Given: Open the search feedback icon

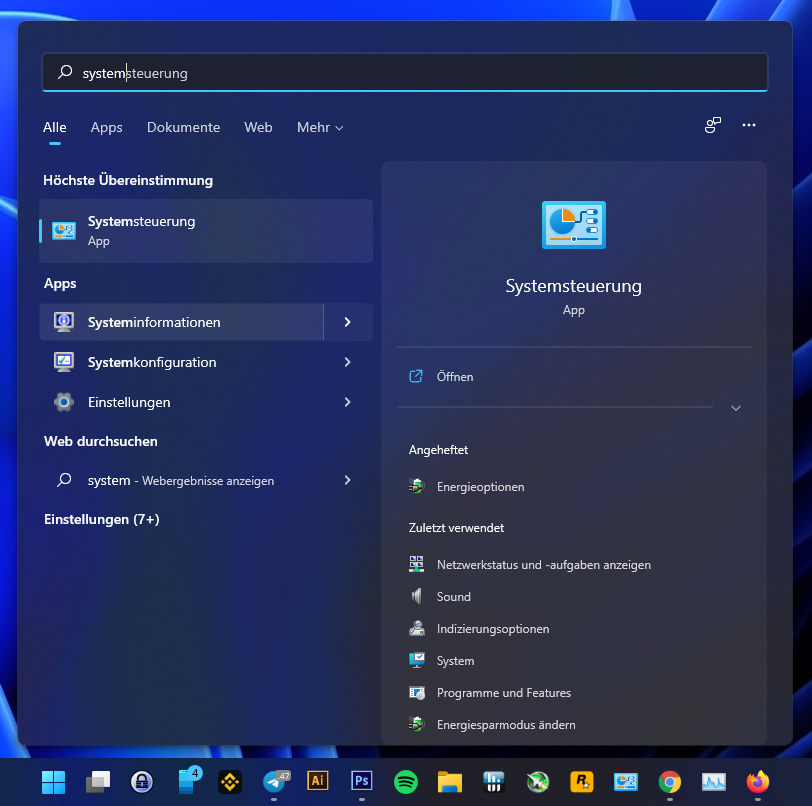Looking at the screenshot, I should coord(713,125).
